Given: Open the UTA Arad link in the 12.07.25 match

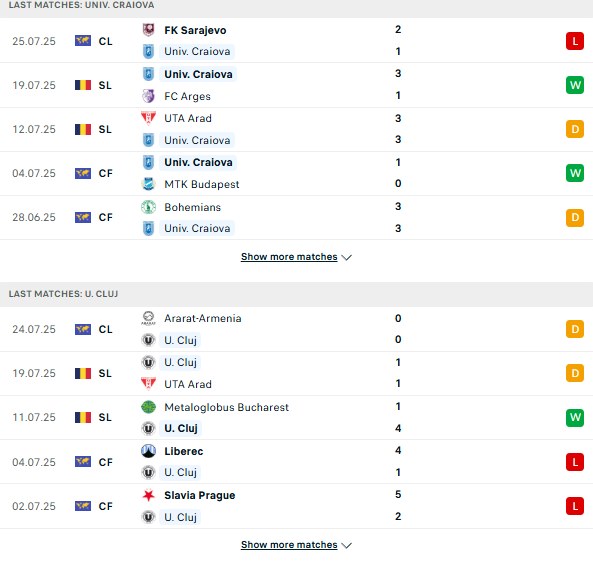Looking at the screenshot, I should click(188, 118).
